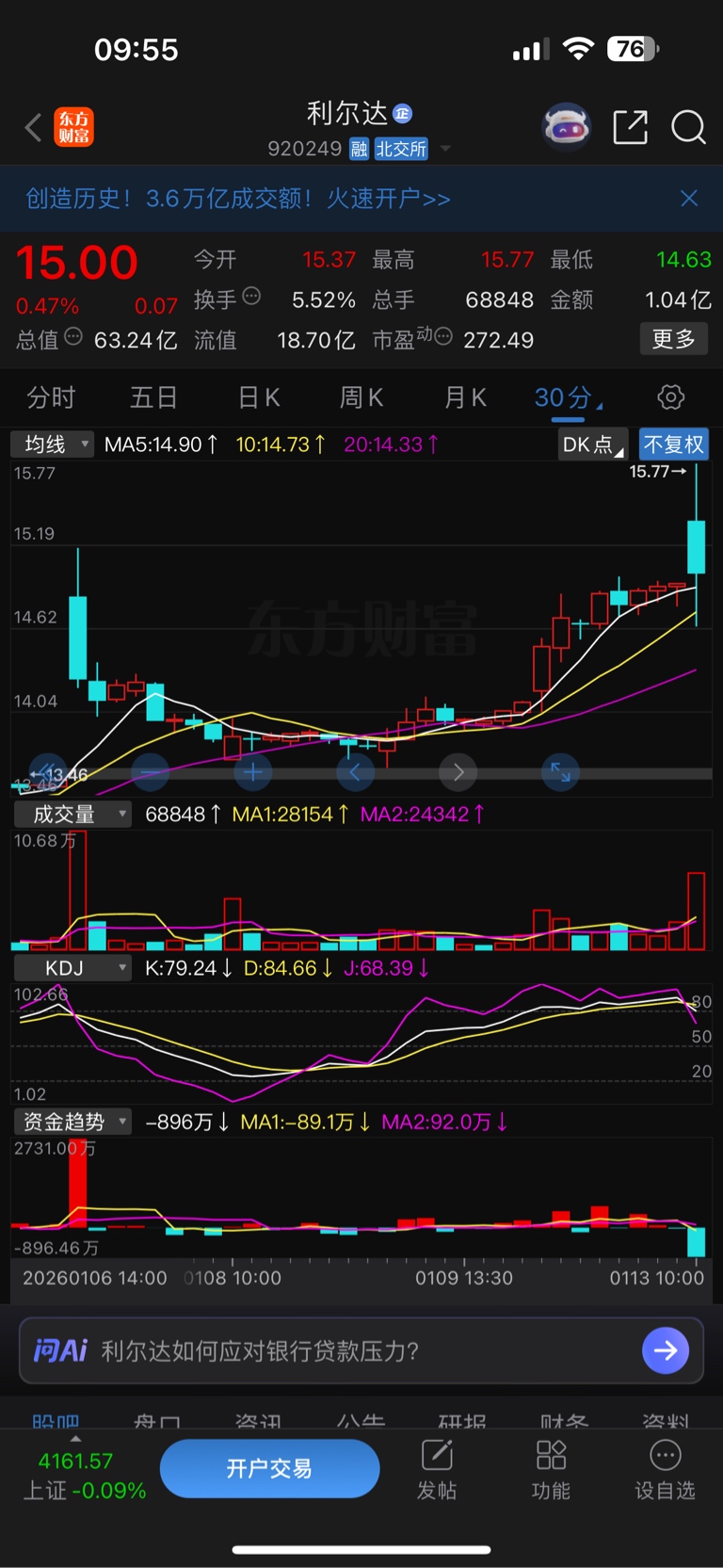Viewport: 723px width, 1568px height.
Task: Open the AI robot assistant avatar
Action: [566, 126]
